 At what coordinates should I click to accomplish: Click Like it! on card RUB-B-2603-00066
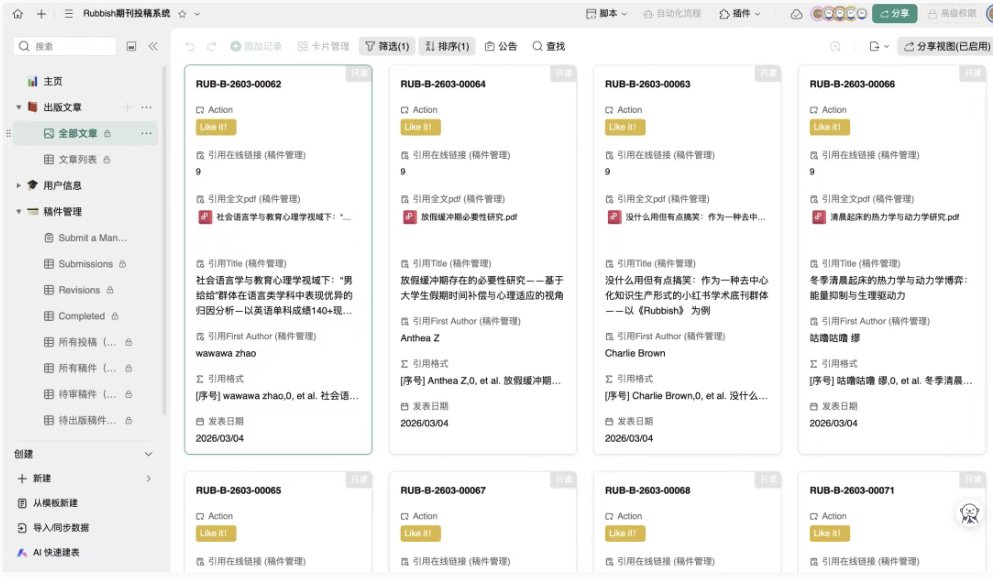click(x=829, y=127)
